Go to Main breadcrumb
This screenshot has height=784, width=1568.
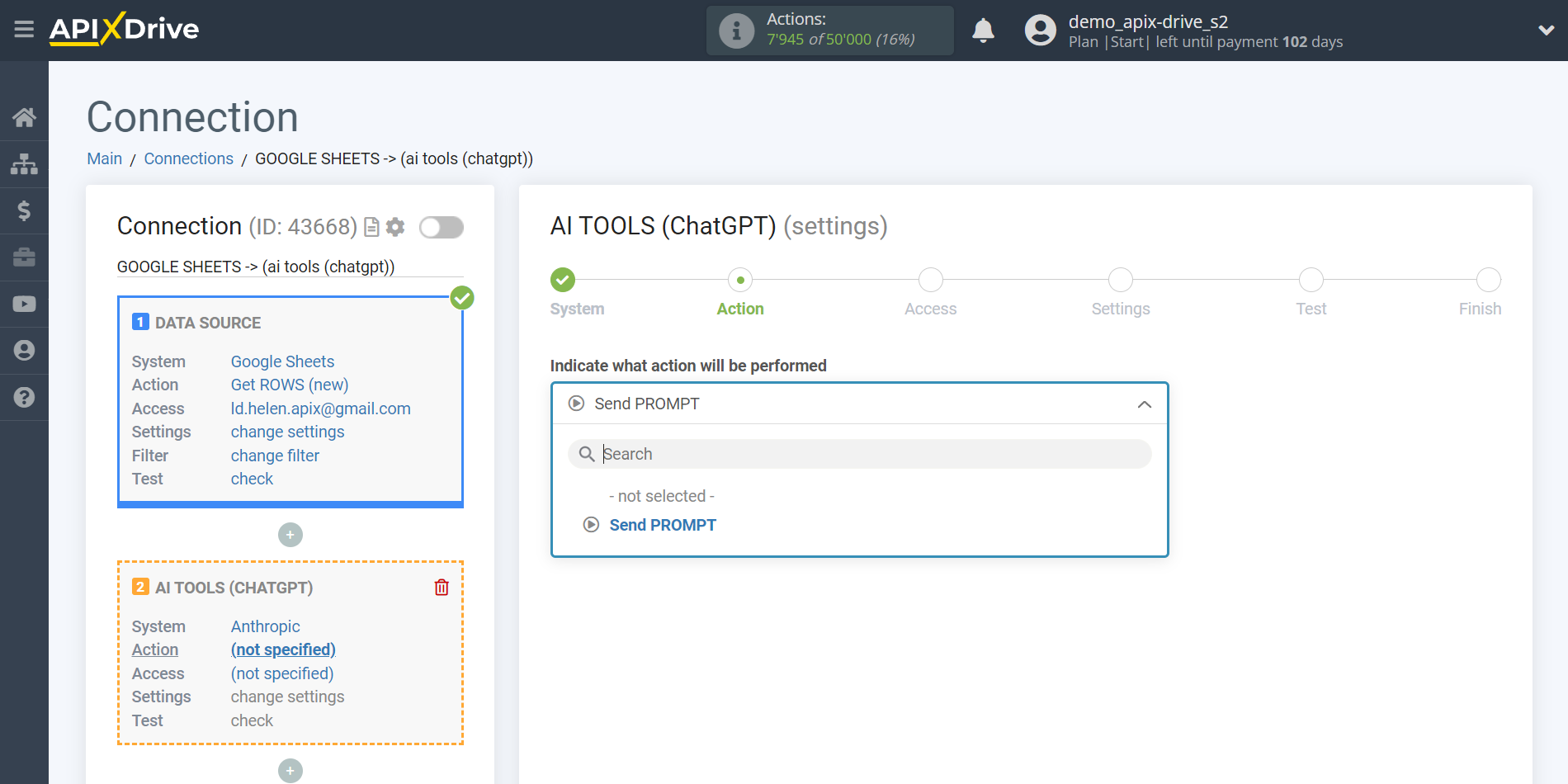[105, 158]
